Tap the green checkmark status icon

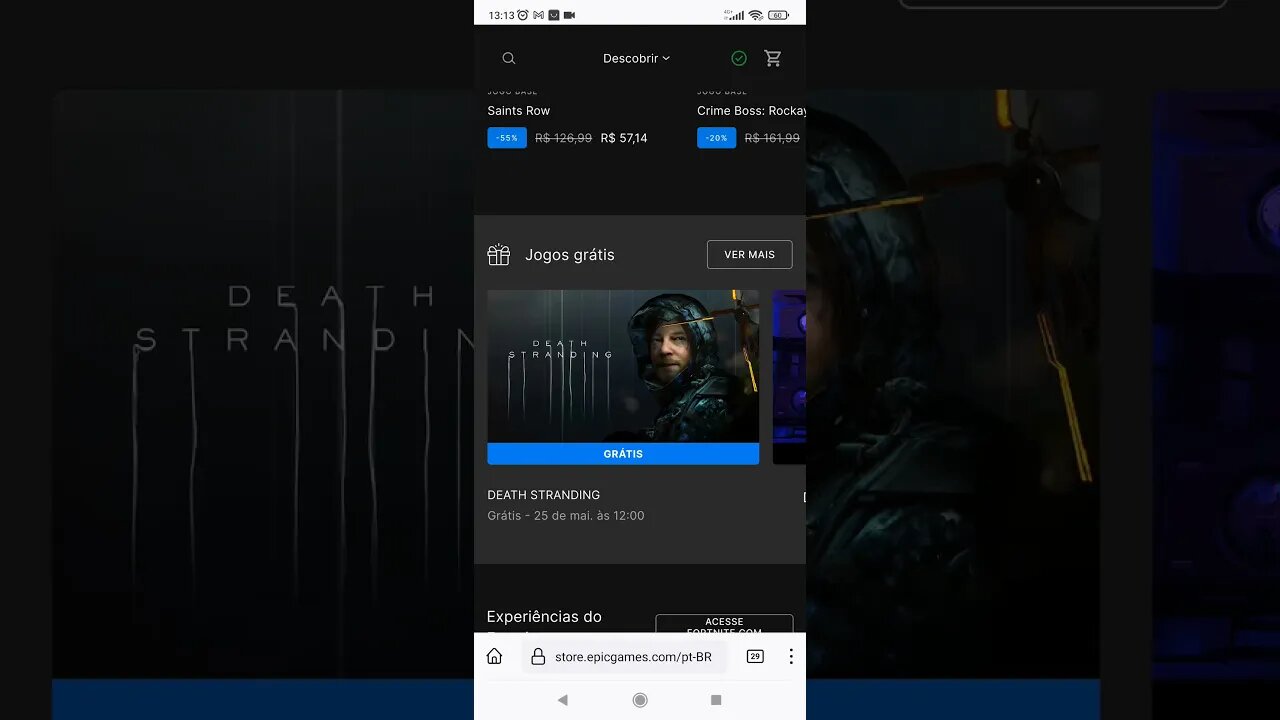click(739, 58)
